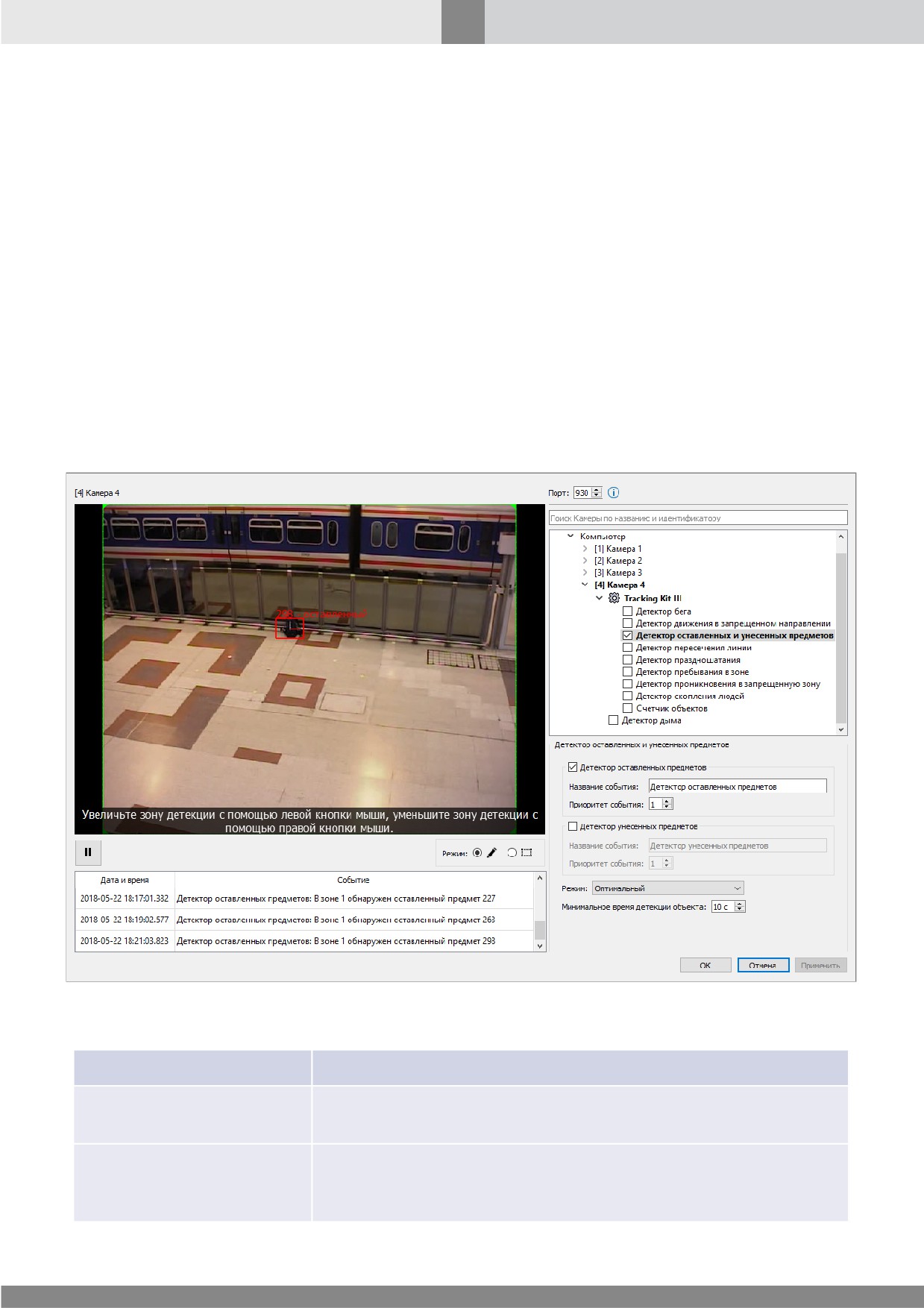The image size is (924, 1308).
Task: Expand [2] Камера 2 node
Action: pyautogui.click(x=585, y=561)
